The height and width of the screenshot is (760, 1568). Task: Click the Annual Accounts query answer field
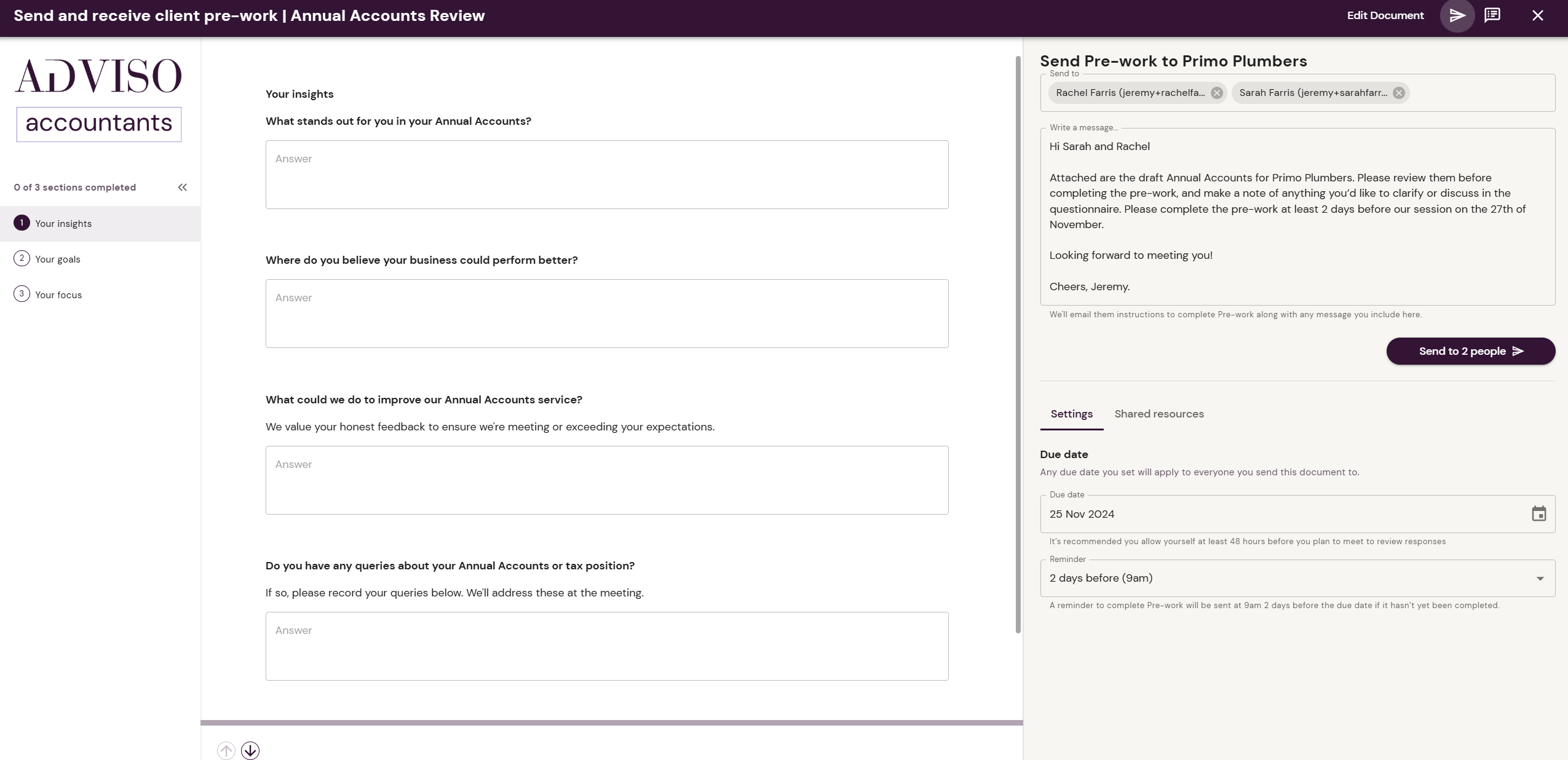[x=607, y=646]
